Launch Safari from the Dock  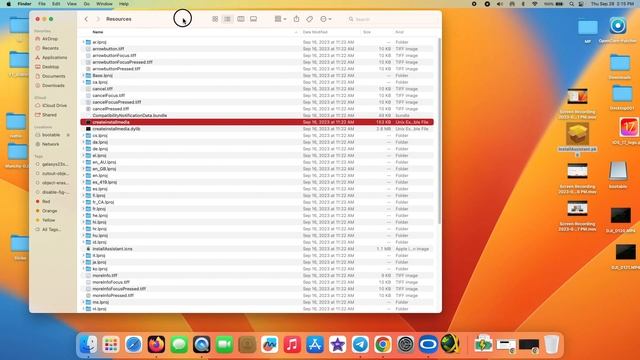click(133, 344)
